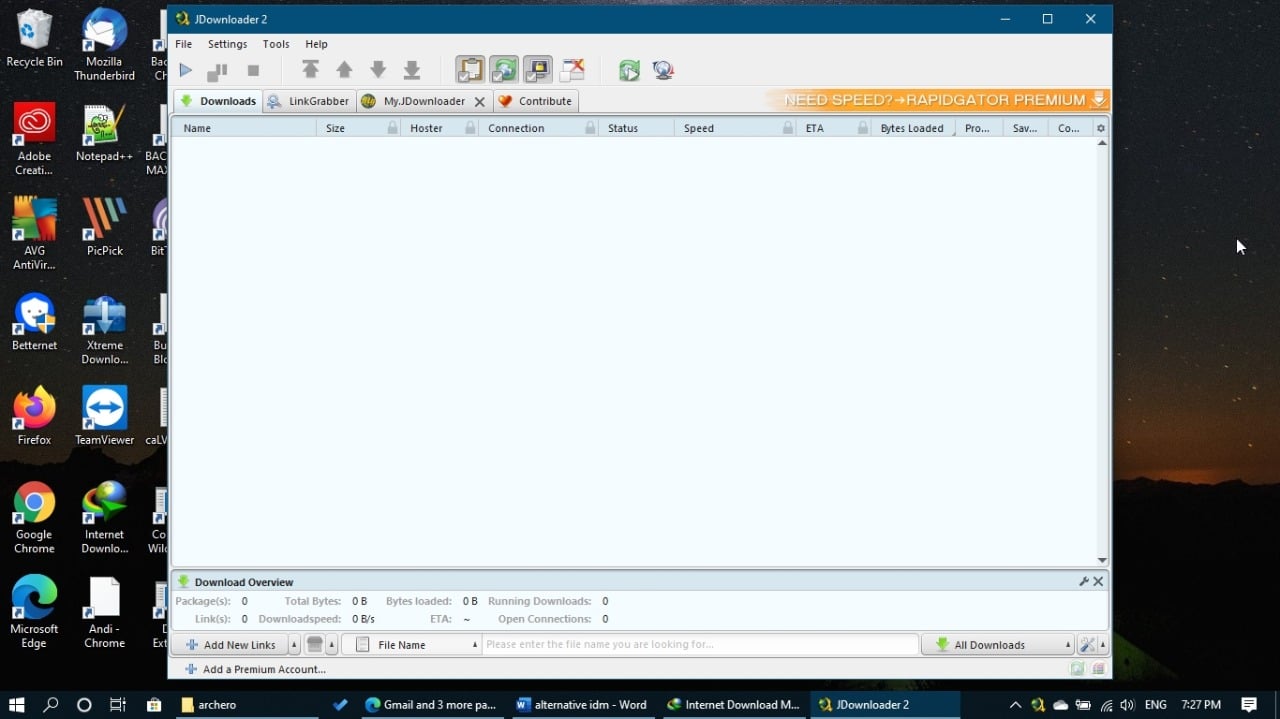1280x719 pixels.
Task: Move selection up arrow icon
Action: click(344, 69)
